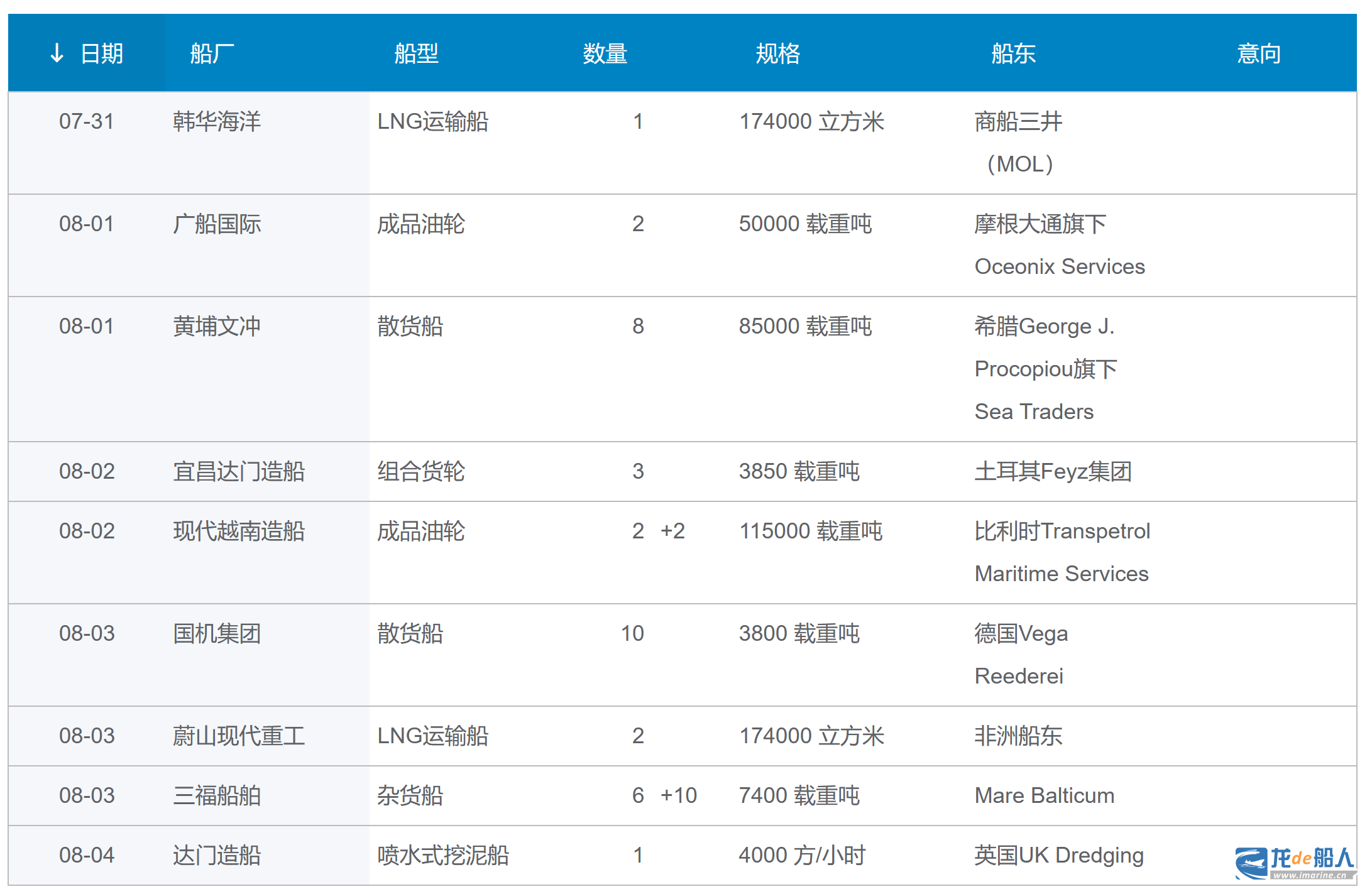Click the 英国UK Dredging owner cell
This screenshot has height=894, width=1372.
(x=1058, y=855)
